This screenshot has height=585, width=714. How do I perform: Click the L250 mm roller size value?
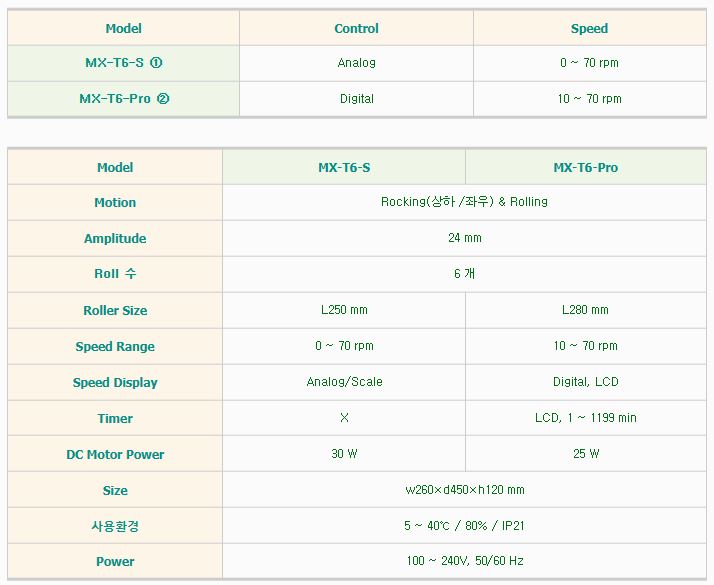pos(344,310)
